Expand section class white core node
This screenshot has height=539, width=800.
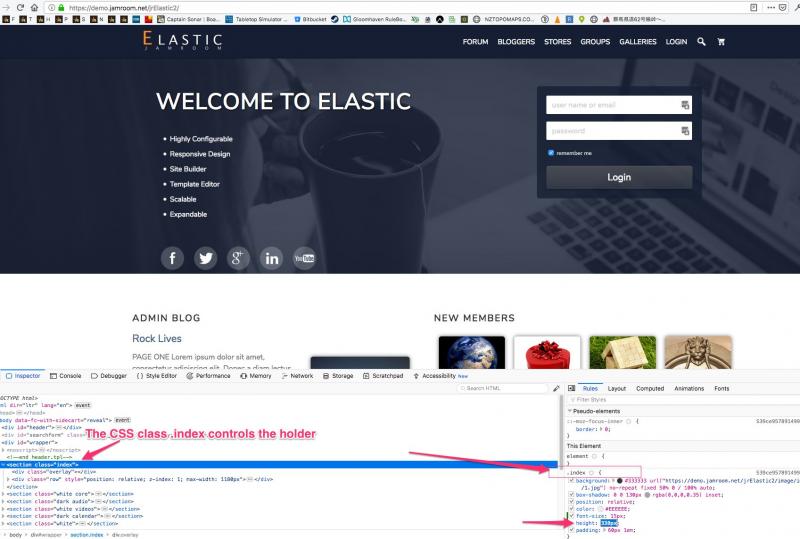3,494
